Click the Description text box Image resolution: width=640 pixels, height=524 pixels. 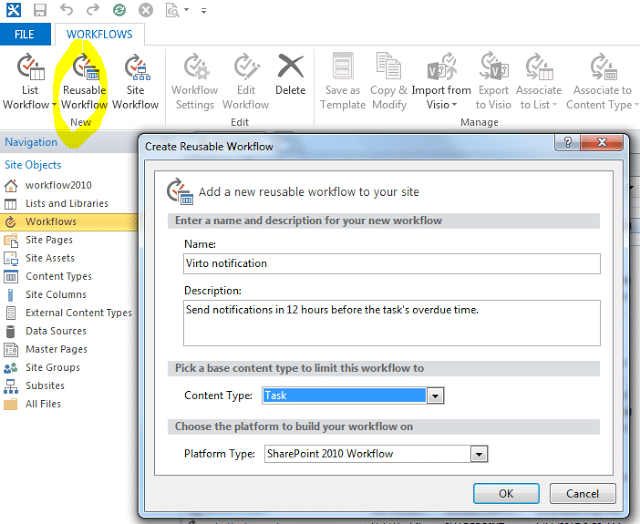391,323
